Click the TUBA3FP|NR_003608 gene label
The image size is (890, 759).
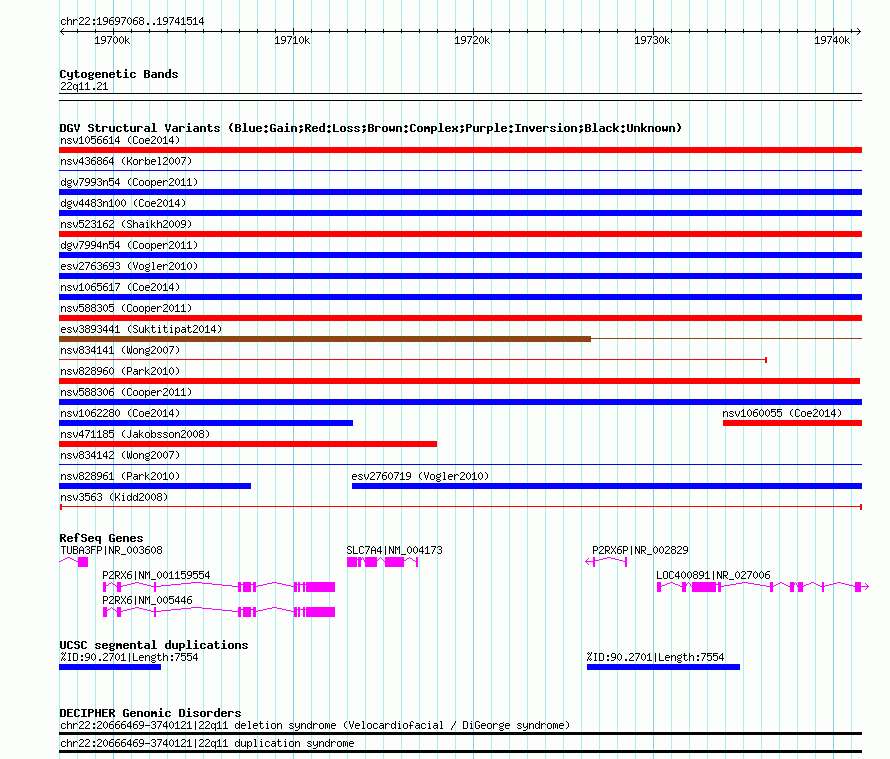coord(111,550)
